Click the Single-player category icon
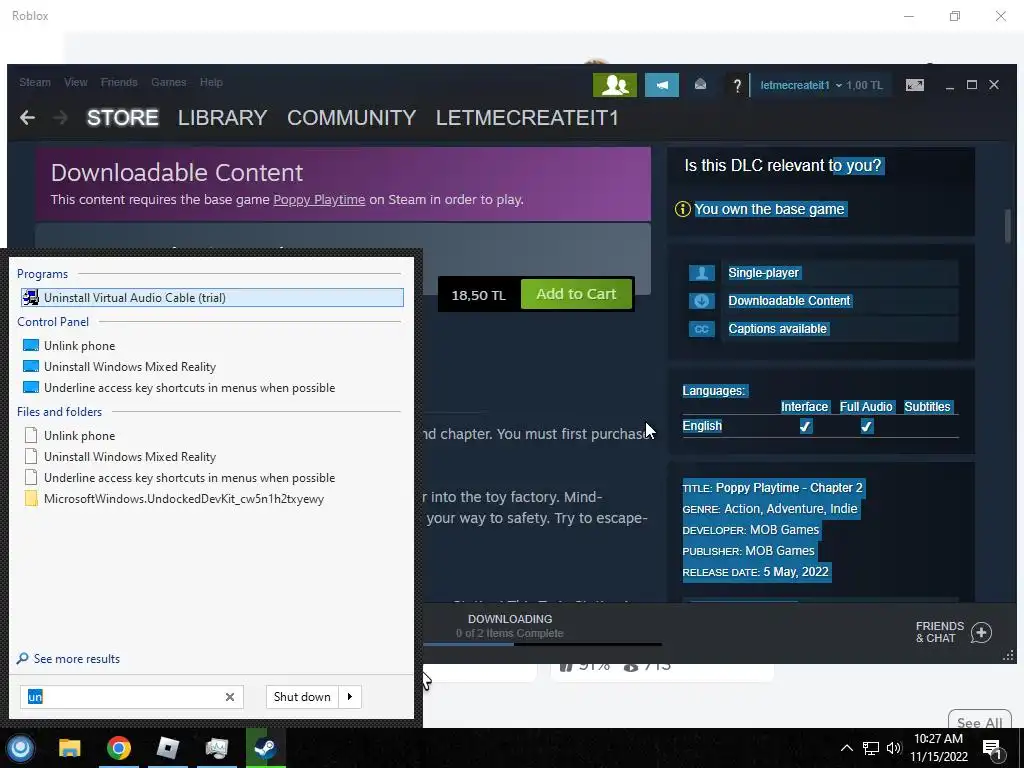This screenshot has height=768, width=1024. [x=701, y=273]
